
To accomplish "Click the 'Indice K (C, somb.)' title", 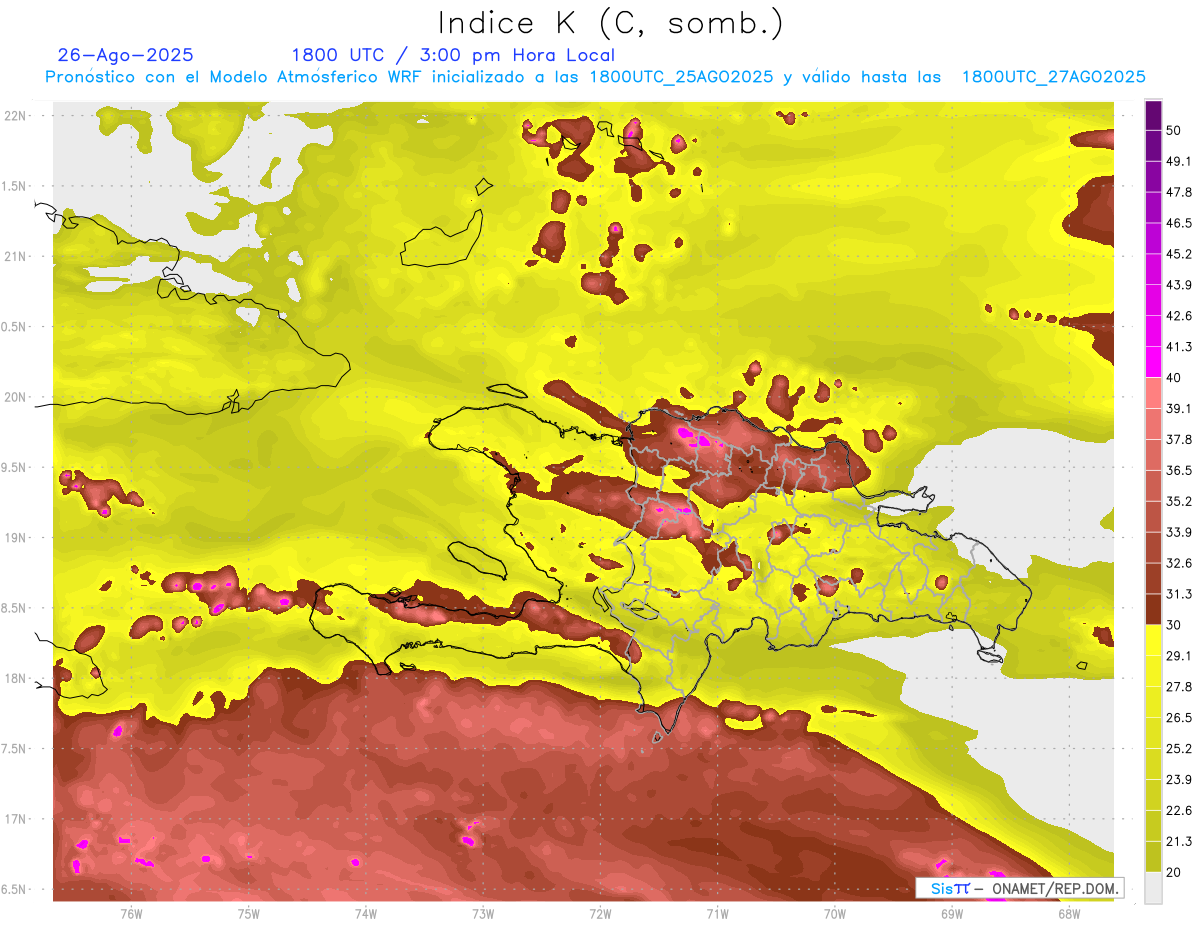I will click(x=610, y=24).
